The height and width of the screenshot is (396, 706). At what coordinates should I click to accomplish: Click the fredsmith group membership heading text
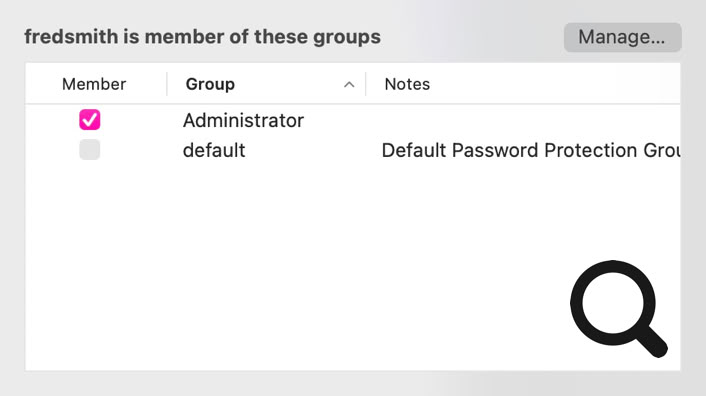203,37
